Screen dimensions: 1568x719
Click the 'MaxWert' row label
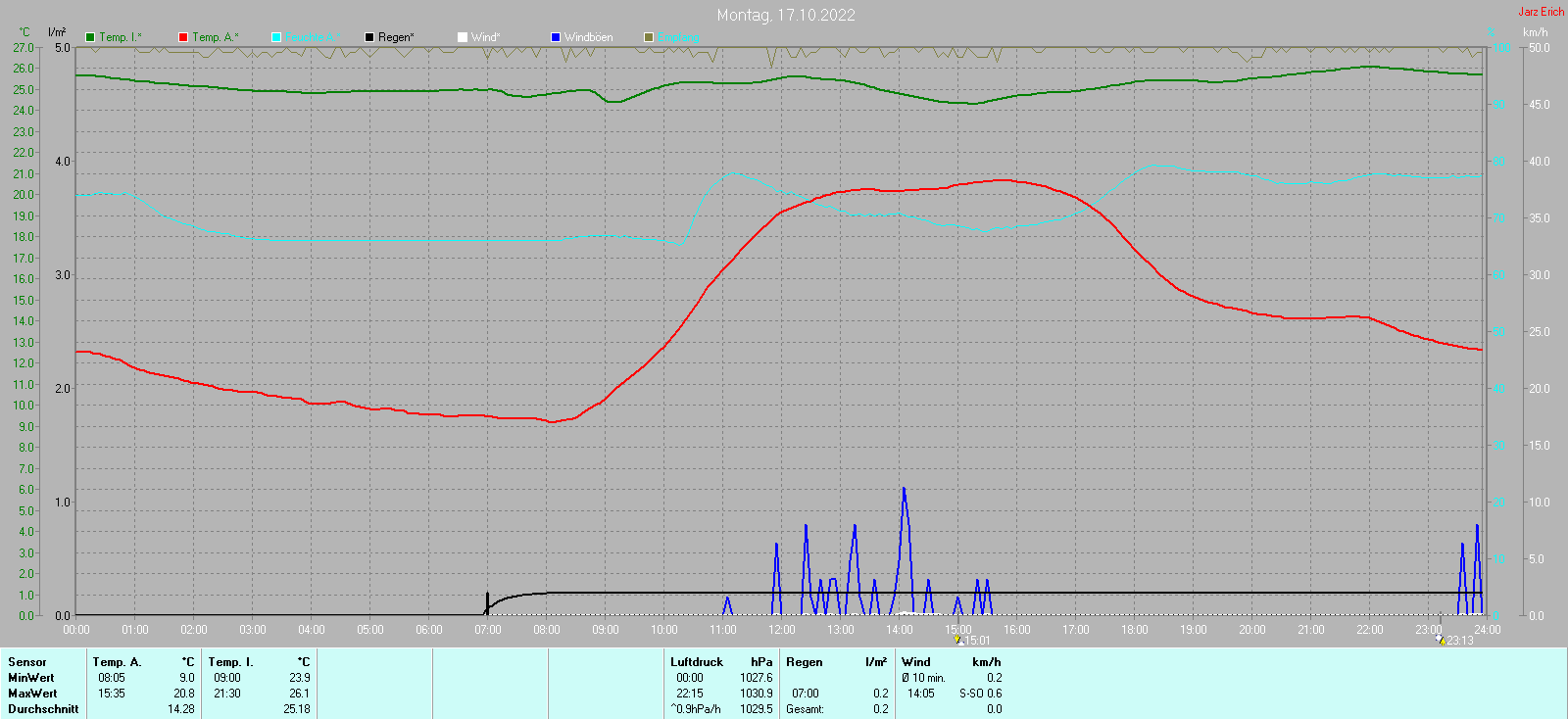point(32,694)
